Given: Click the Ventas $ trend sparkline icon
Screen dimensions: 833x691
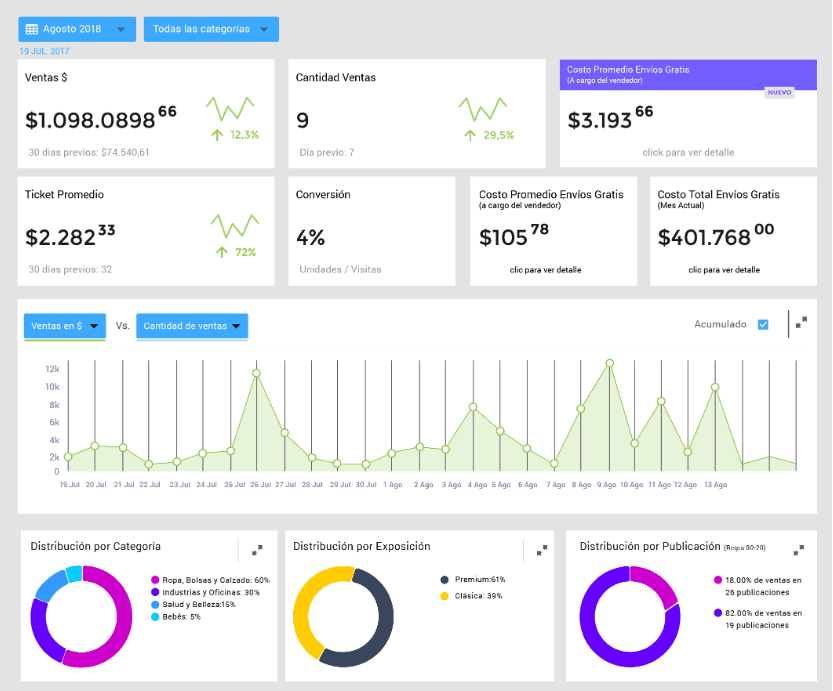Looking at the screenshot, I should point(230,108).
